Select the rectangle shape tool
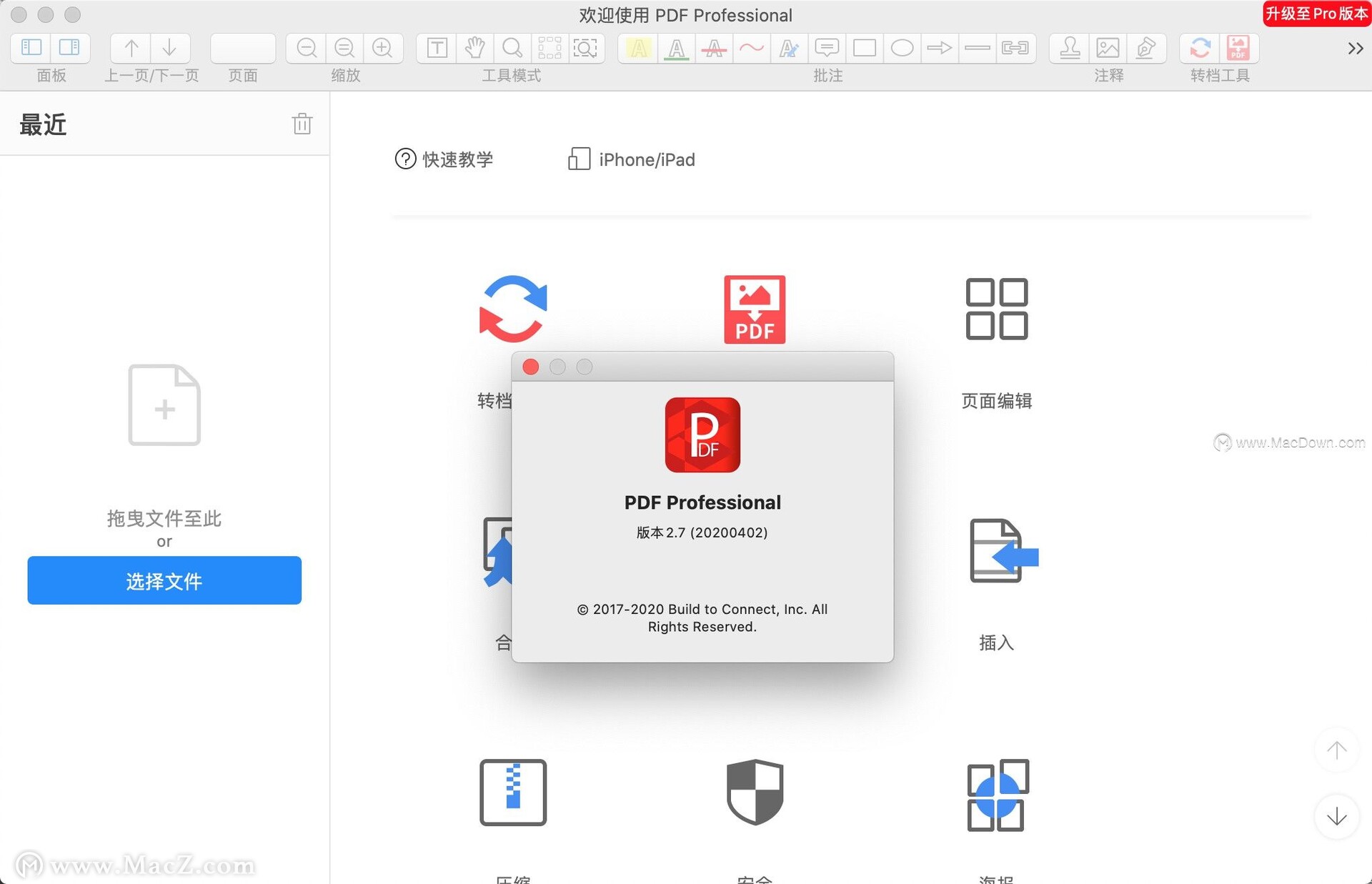This screenshot has width=1372, height=884. 865,48
